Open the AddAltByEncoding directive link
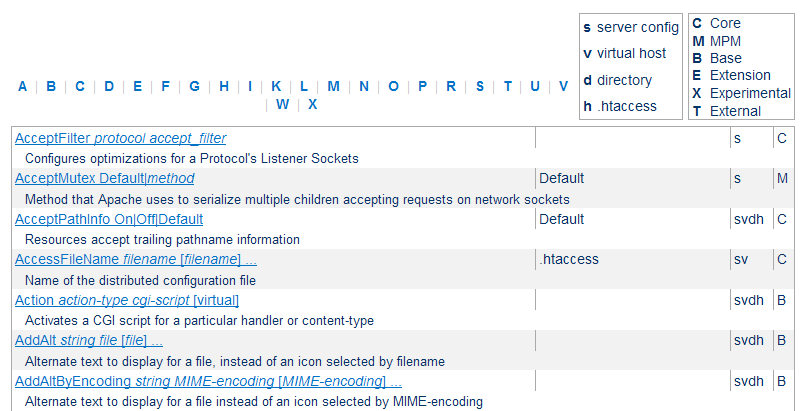Screen dimensions: 805x411 [x=208, y=382]
